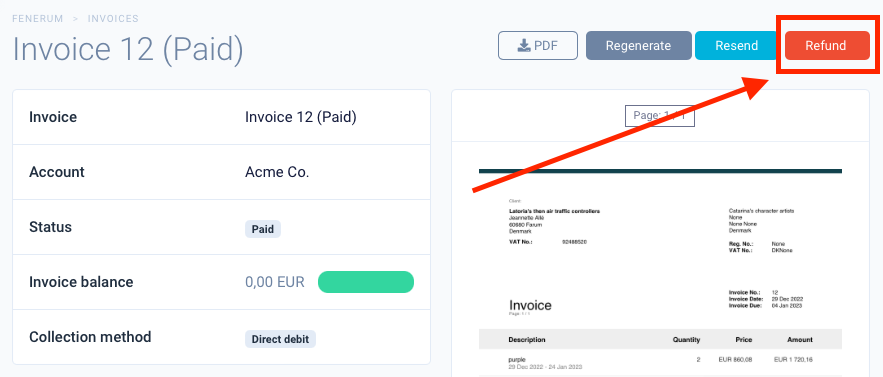Open the FENERUM breadcrumb link
Viewport: 883px width, 377px height.
pyautogui.click(x=37, y=19)
